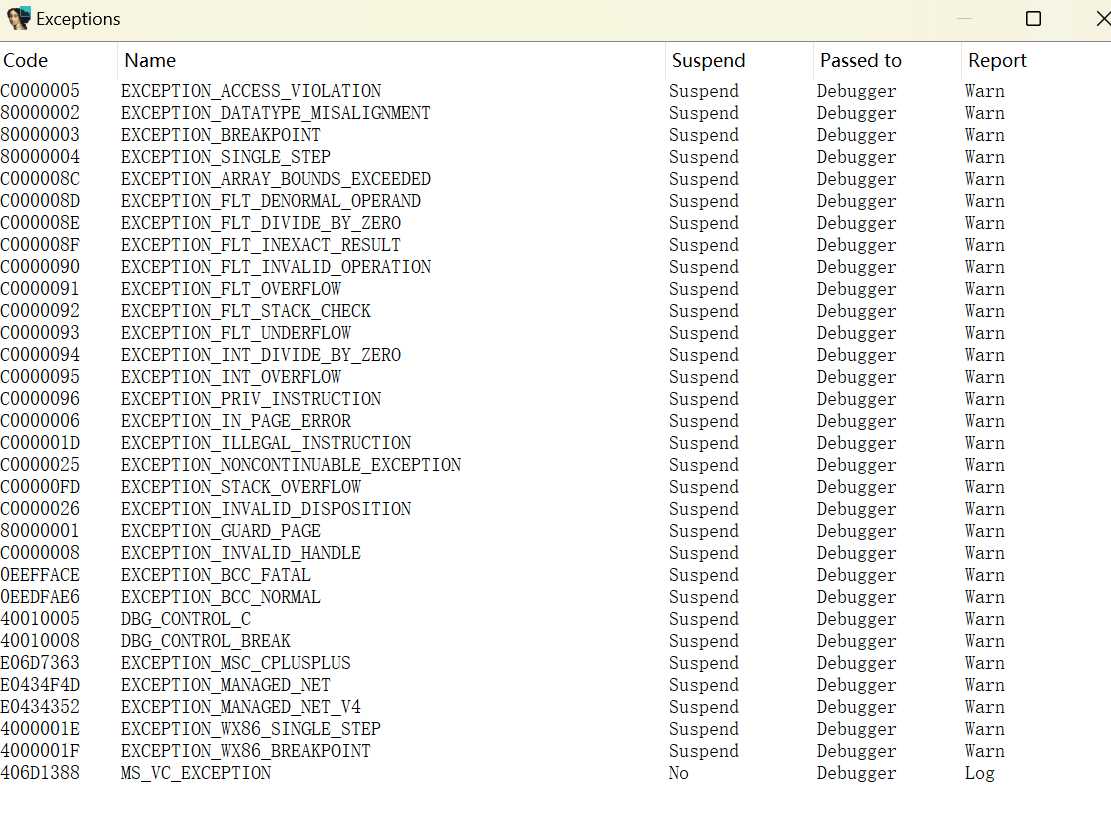Viewport: 1111px width, 832px height.
Task: Select the EXCEPTION_ACCESS_VIOLATION row
Action: coord(250,91)
